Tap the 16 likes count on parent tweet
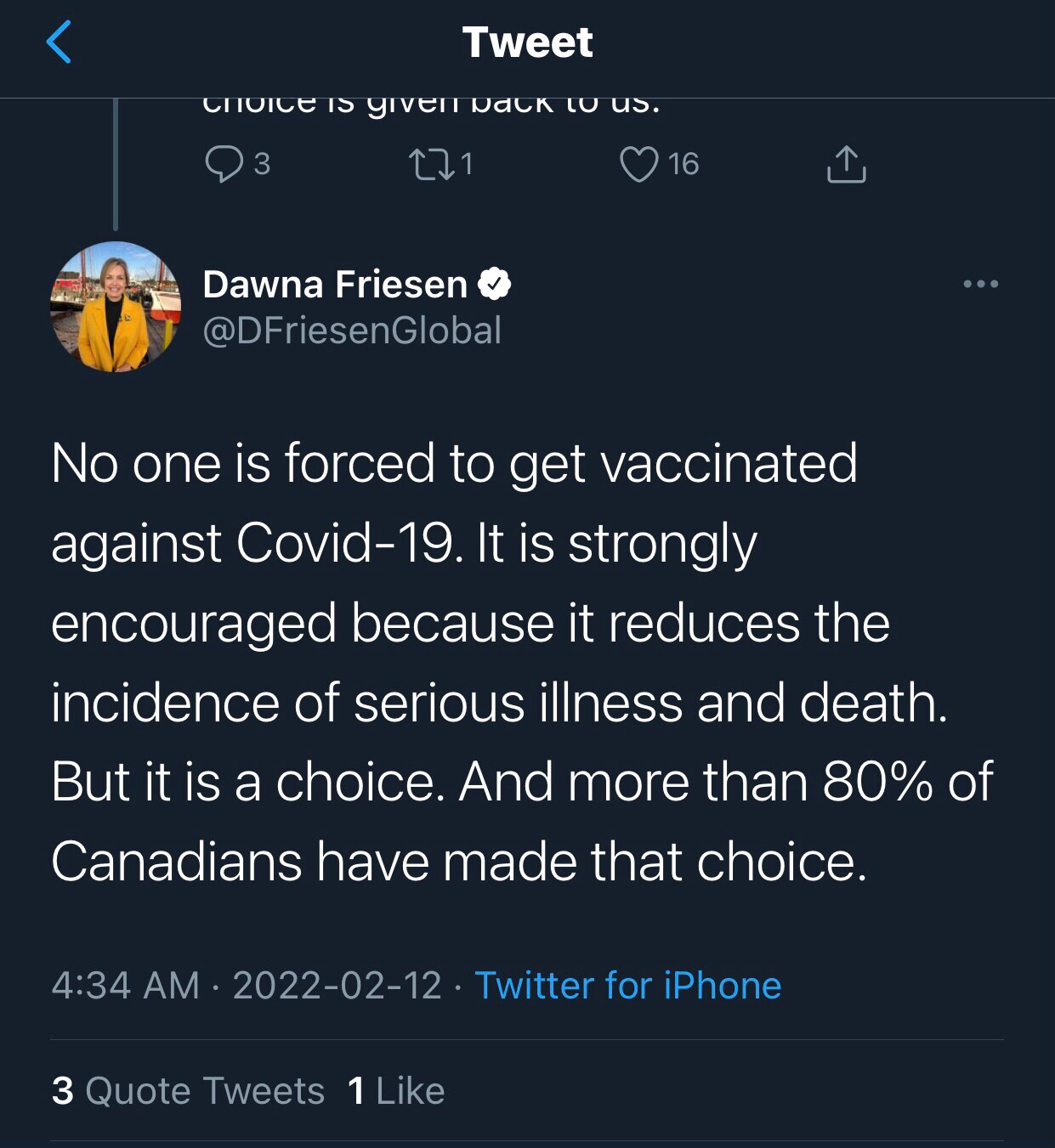The width and height of the screenshot is (1055, 1148). click(x=683, y=164)
